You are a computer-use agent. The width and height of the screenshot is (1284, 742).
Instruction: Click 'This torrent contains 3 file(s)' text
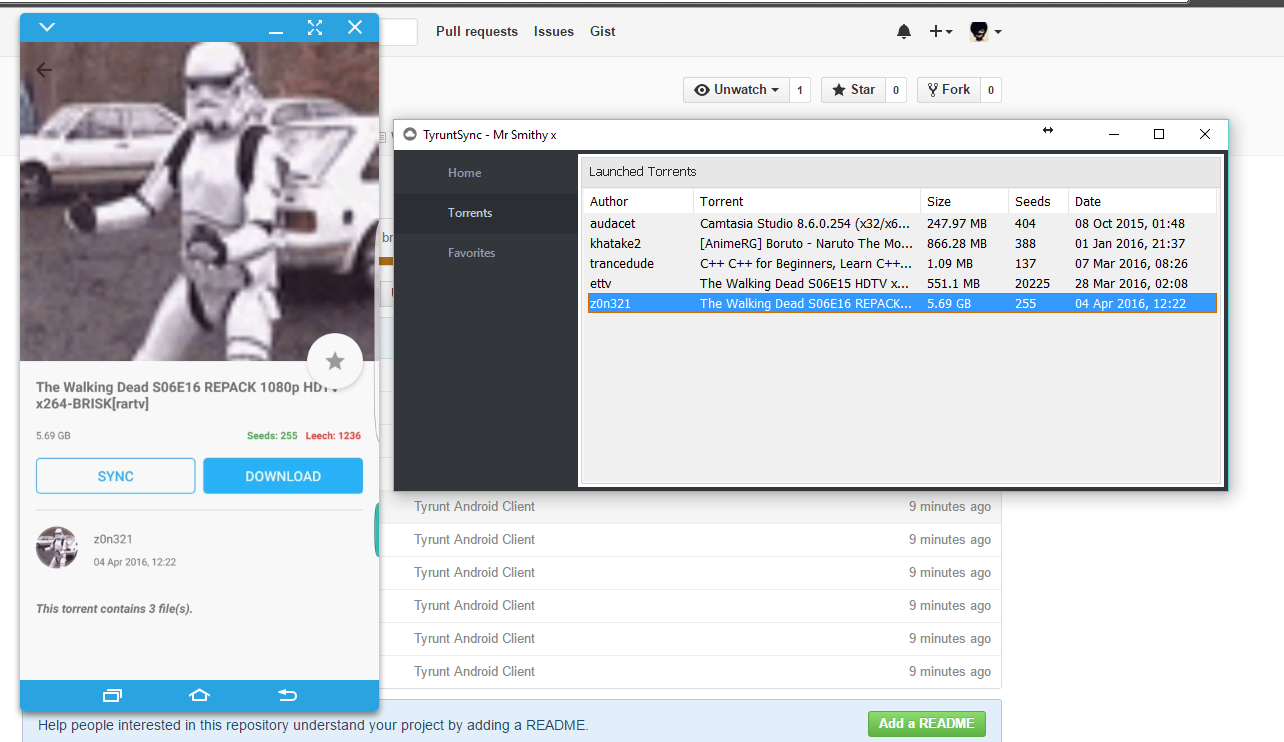114,609
